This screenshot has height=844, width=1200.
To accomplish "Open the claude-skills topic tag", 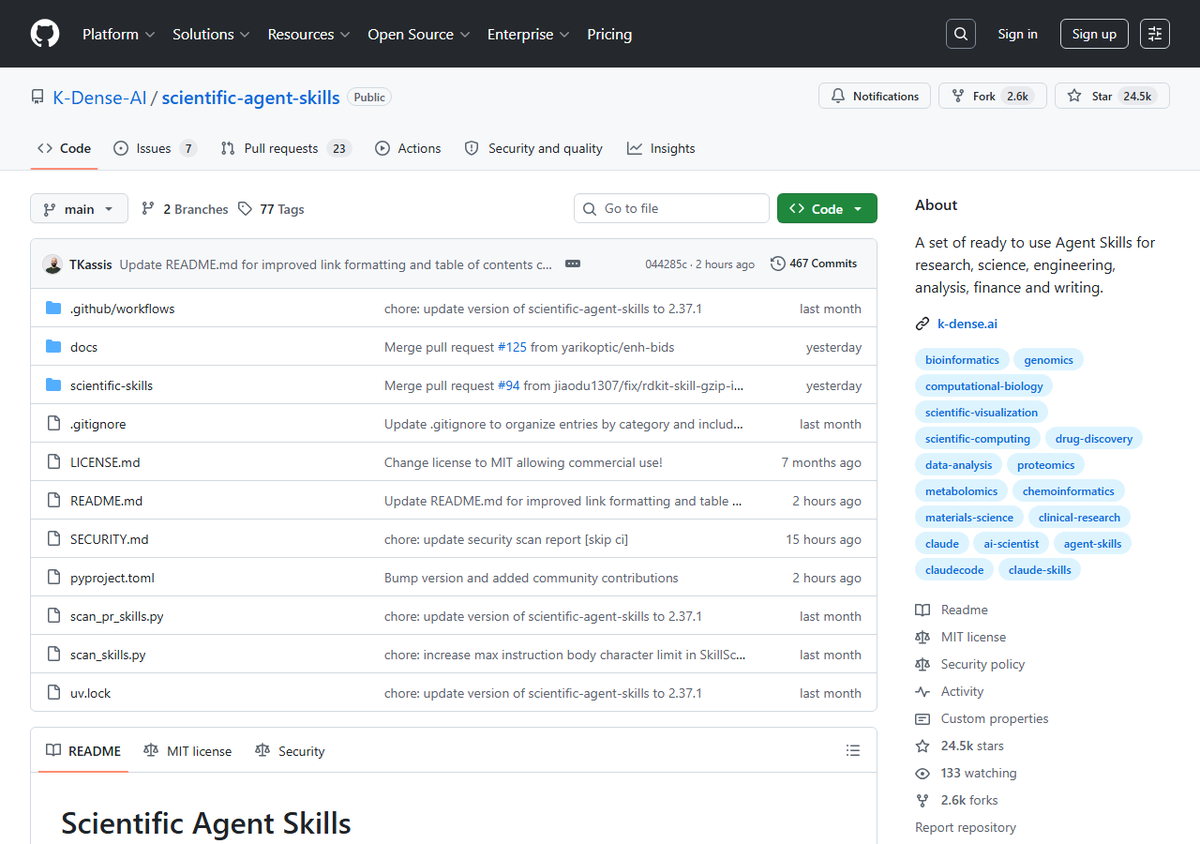I will point(1039,570).
